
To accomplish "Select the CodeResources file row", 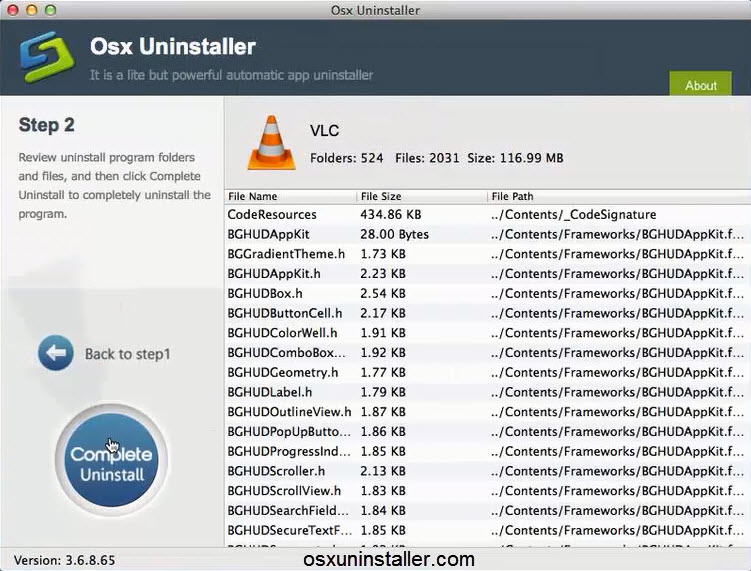I will coord(488,215).
